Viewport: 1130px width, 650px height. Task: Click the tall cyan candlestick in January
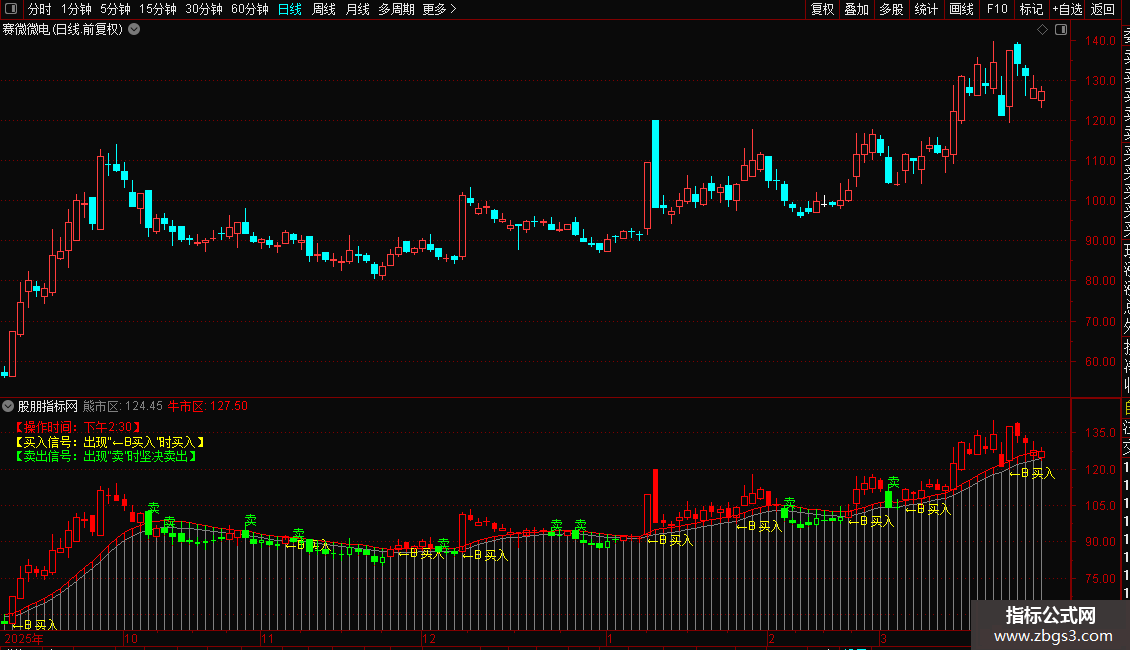click(x=655, y=164)
